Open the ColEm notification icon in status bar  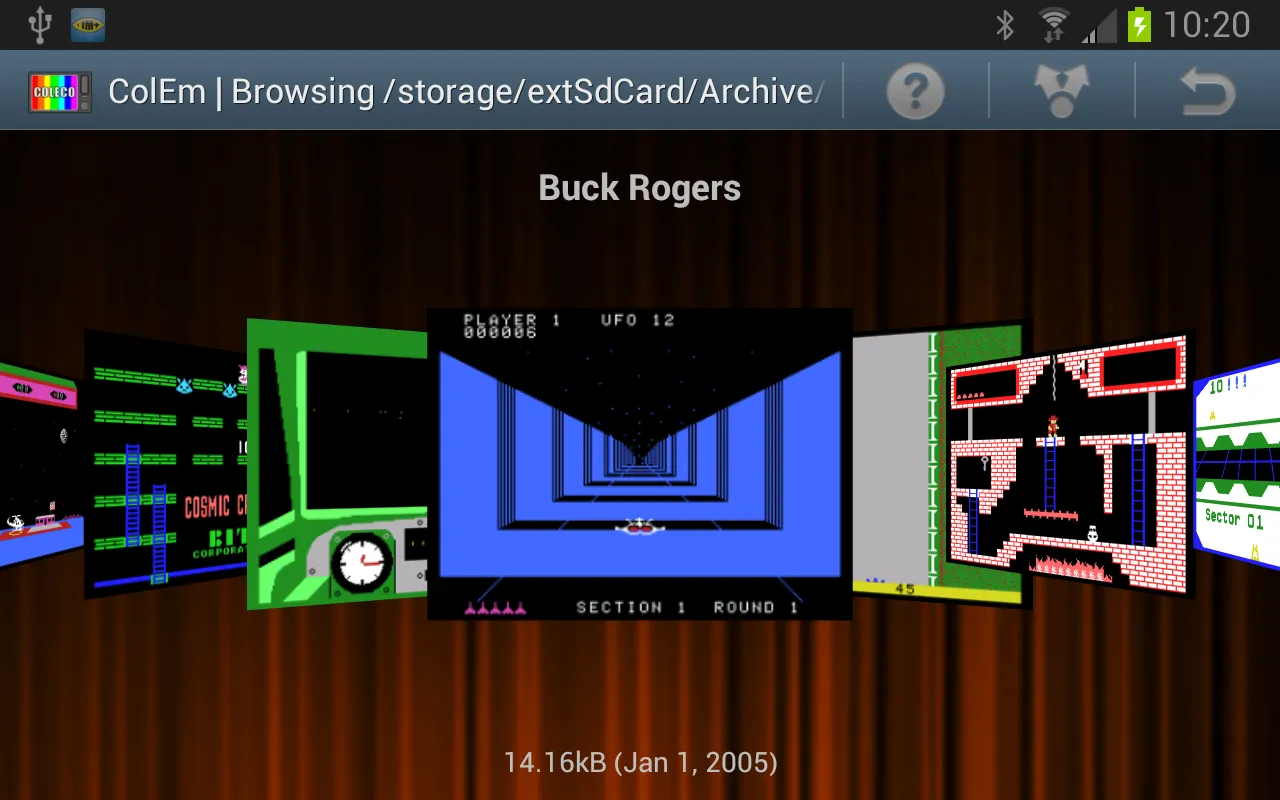pos(88,25)
